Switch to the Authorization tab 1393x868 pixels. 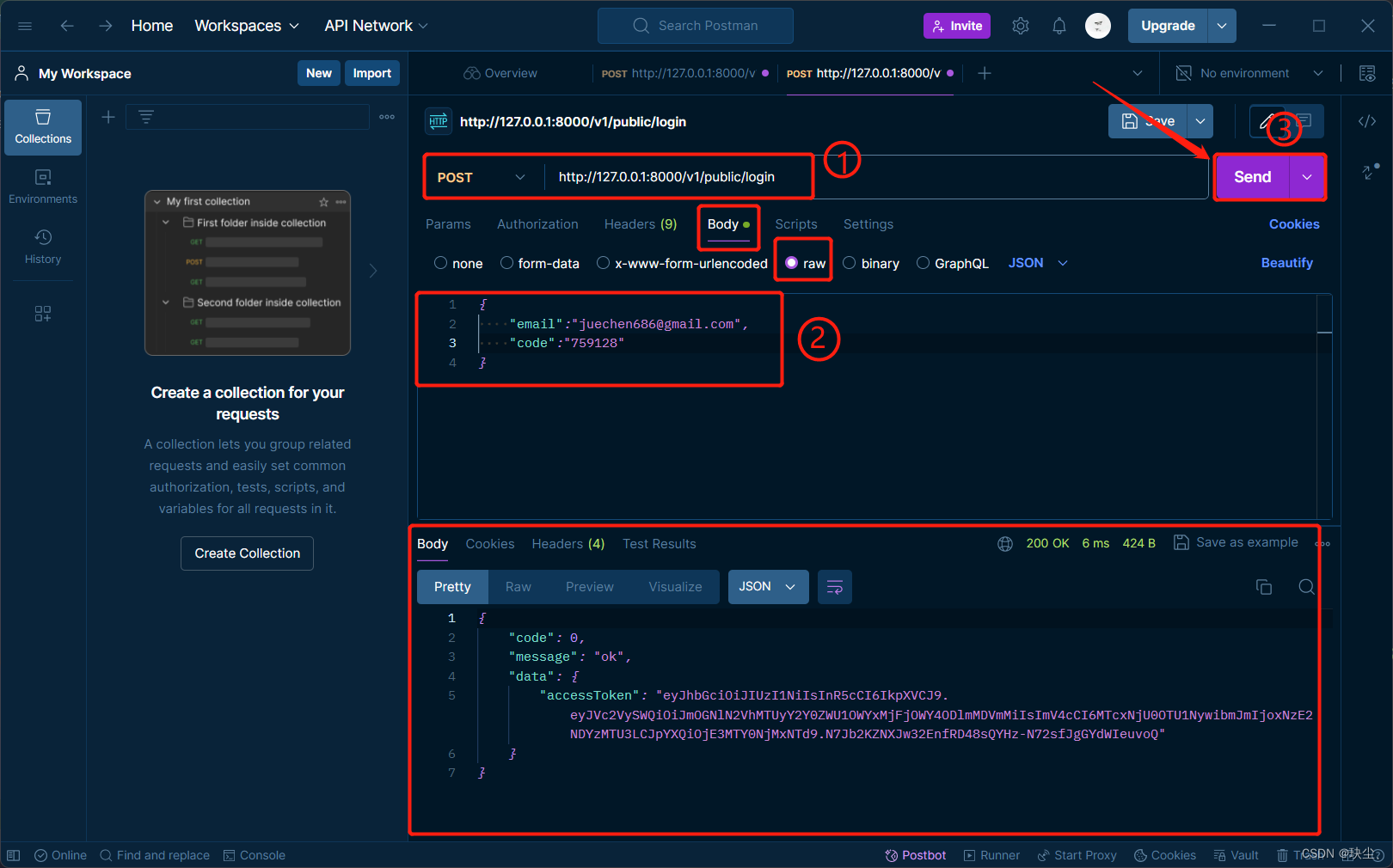coord(537,224)
